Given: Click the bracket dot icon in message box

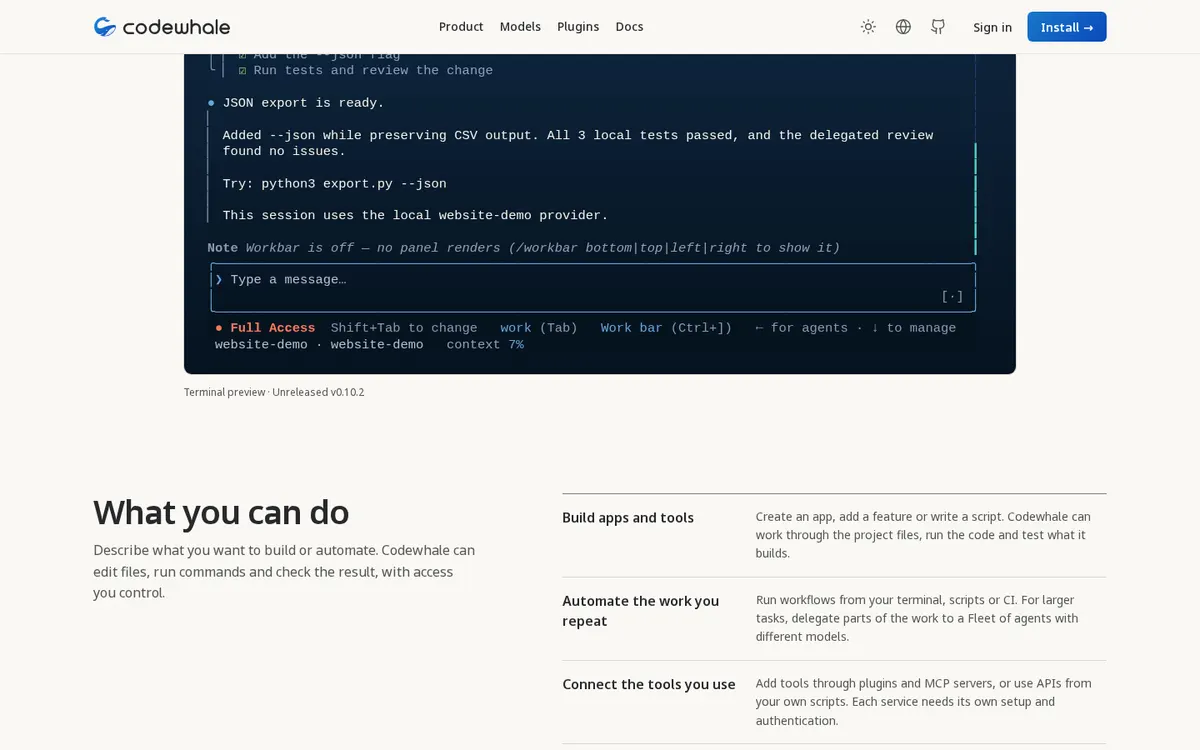Looking at the screenshot, I should (952, 296).
